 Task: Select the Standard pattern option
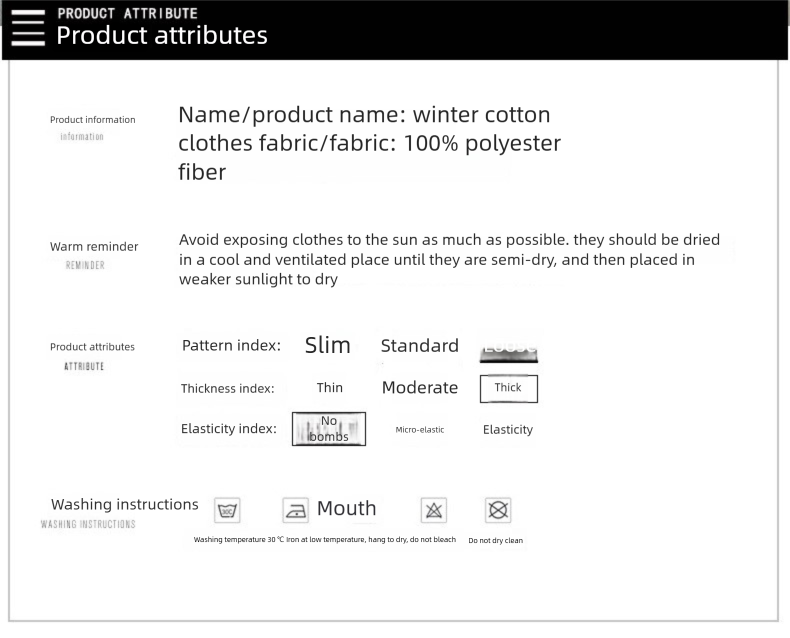[420, 346]
